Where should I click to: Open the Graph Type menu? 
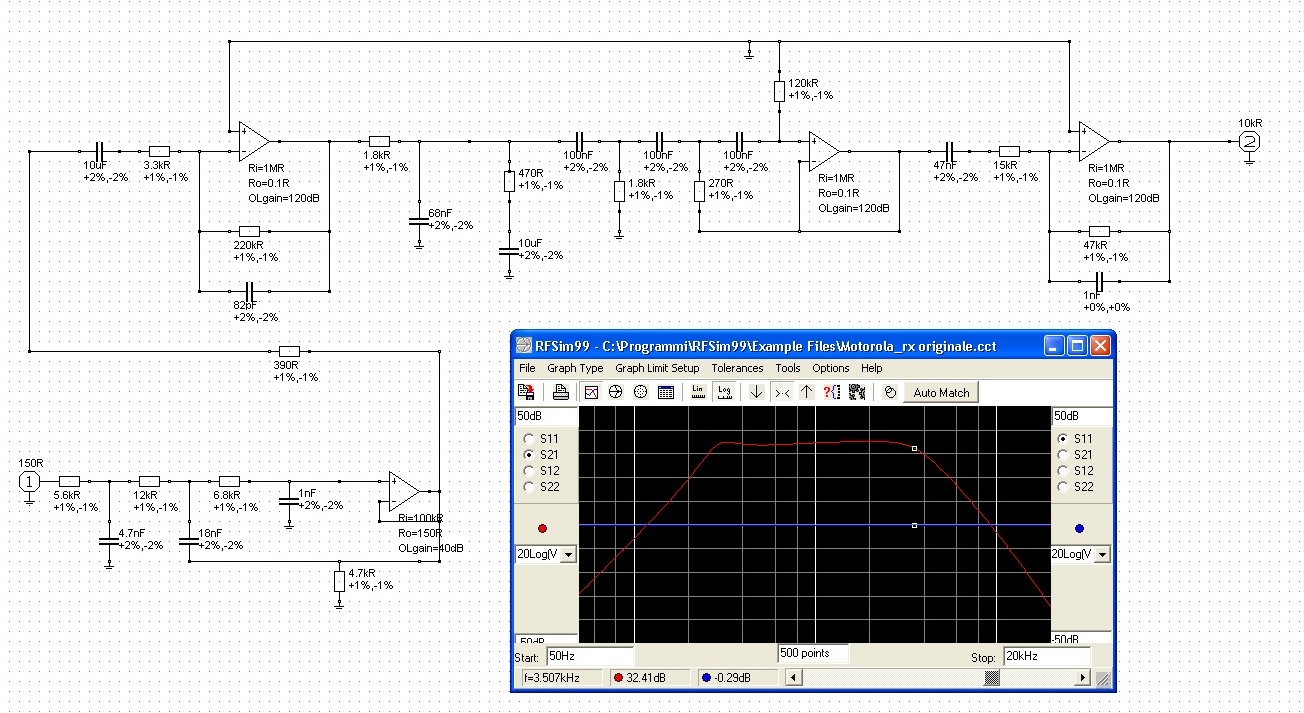pos(575,368)
